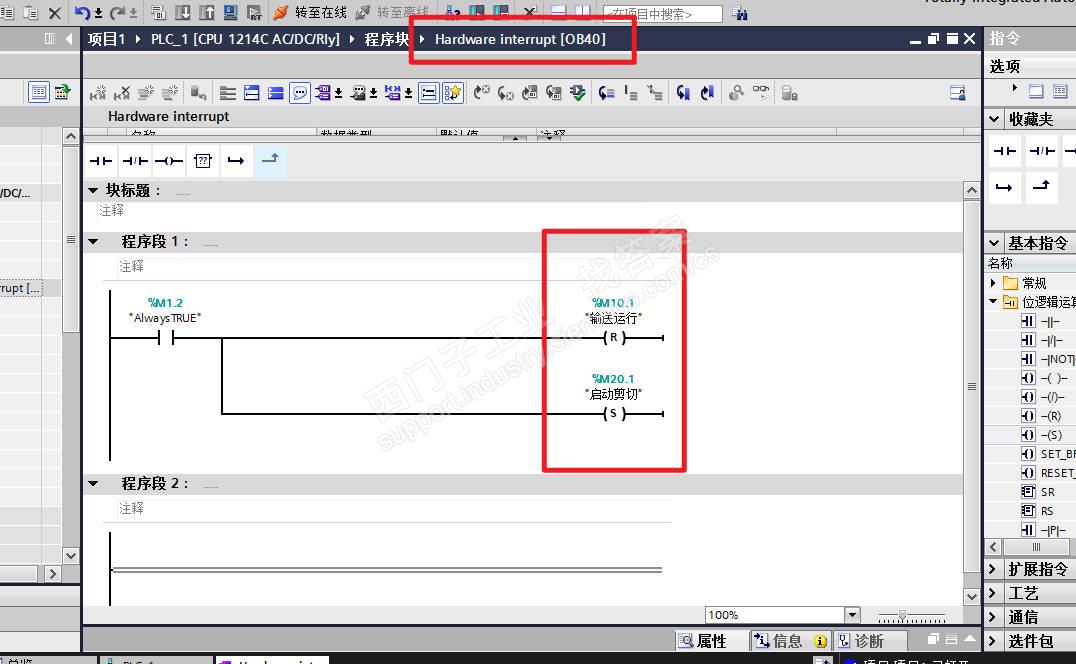This screenshot has width=1076, height=664.
Task: Select the set coil for 启动剪切 %M20.1
Action: click(613, 414)
